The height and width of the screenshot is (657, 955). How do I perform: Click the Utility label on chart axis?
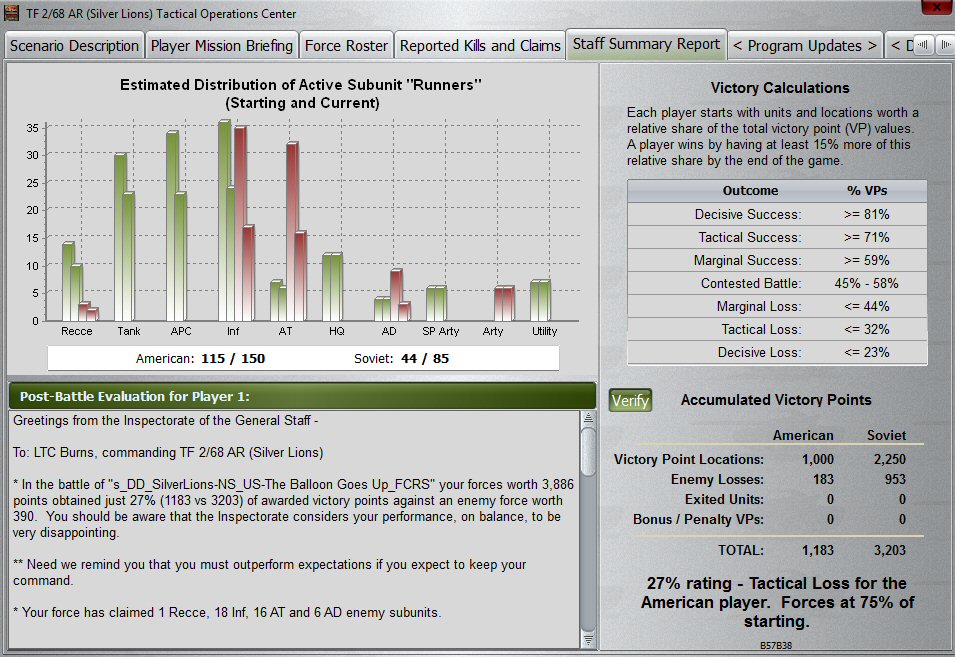pos(544,331)
